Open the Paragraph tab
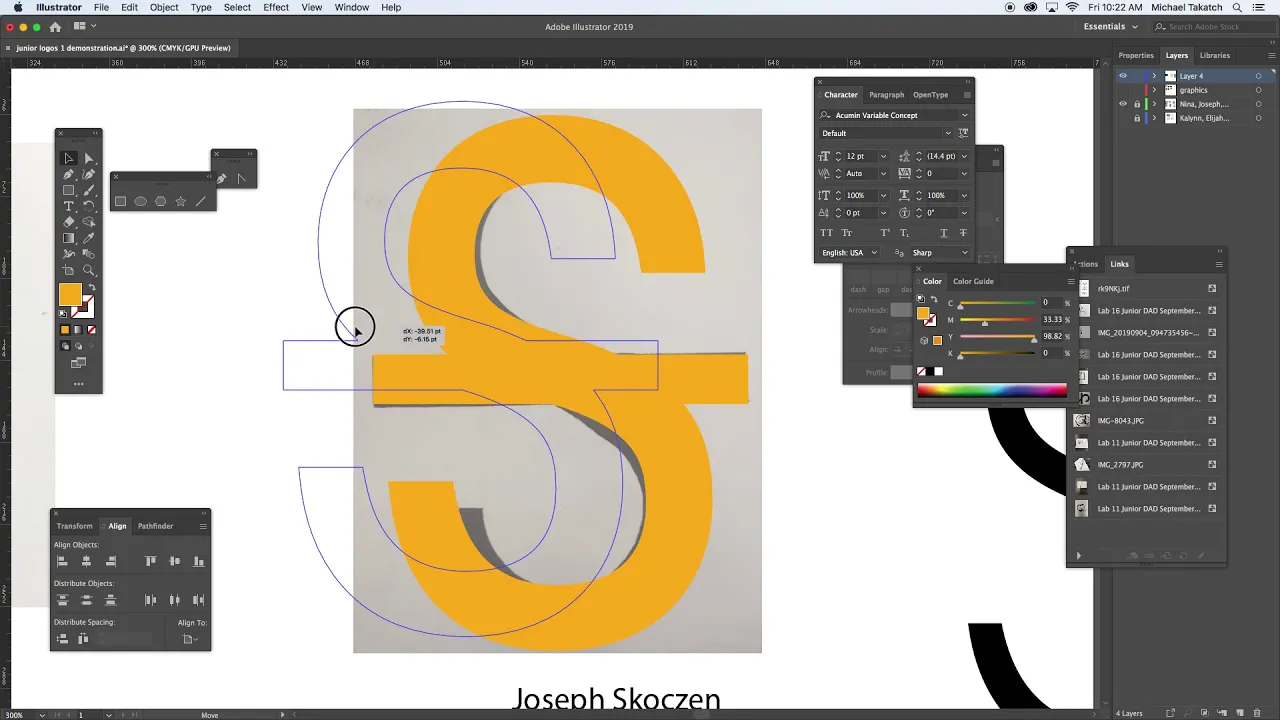This screenshot has height=720, width=1280. coord(886,95)
